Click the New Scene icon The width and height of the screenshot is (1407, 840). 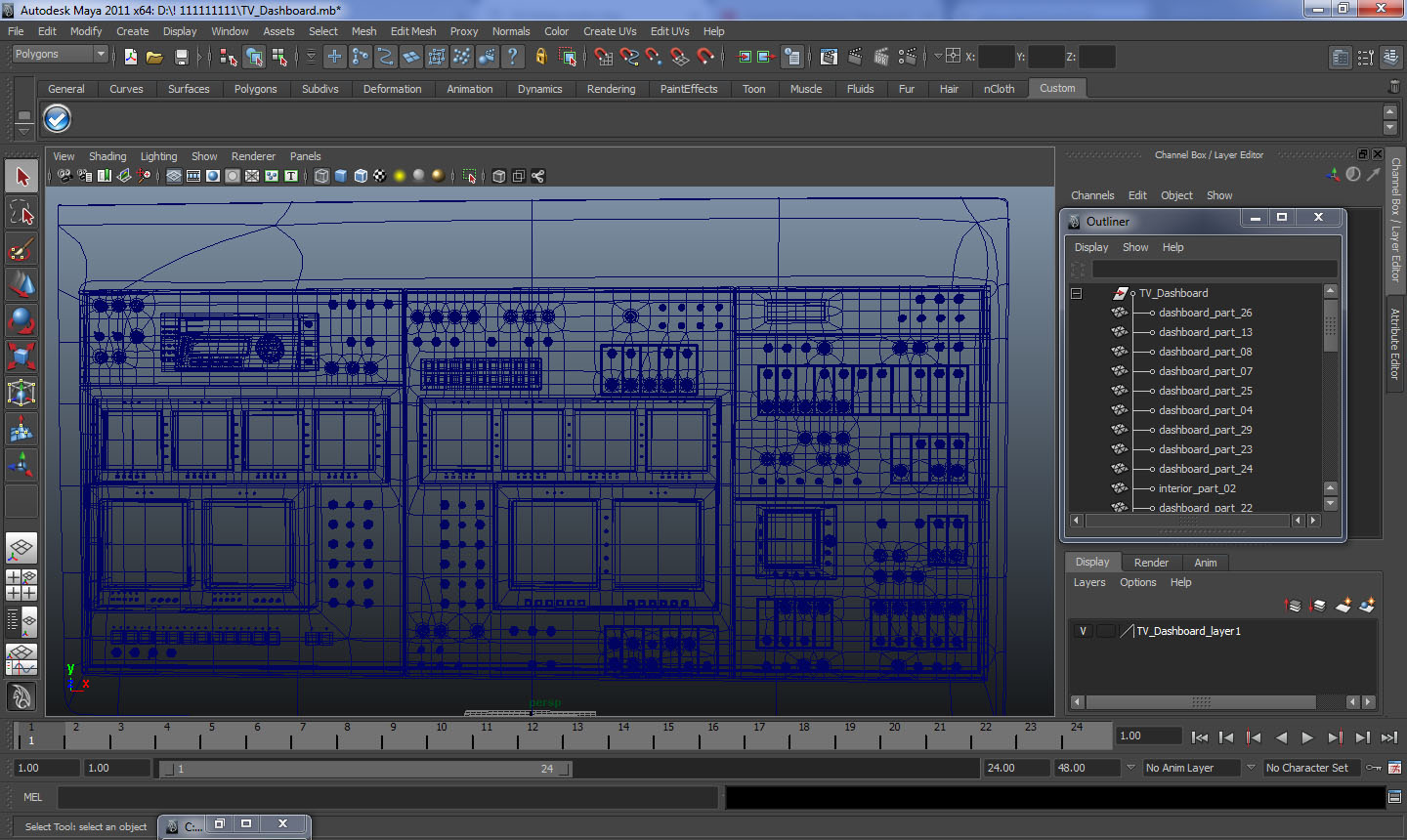[131, 57]
